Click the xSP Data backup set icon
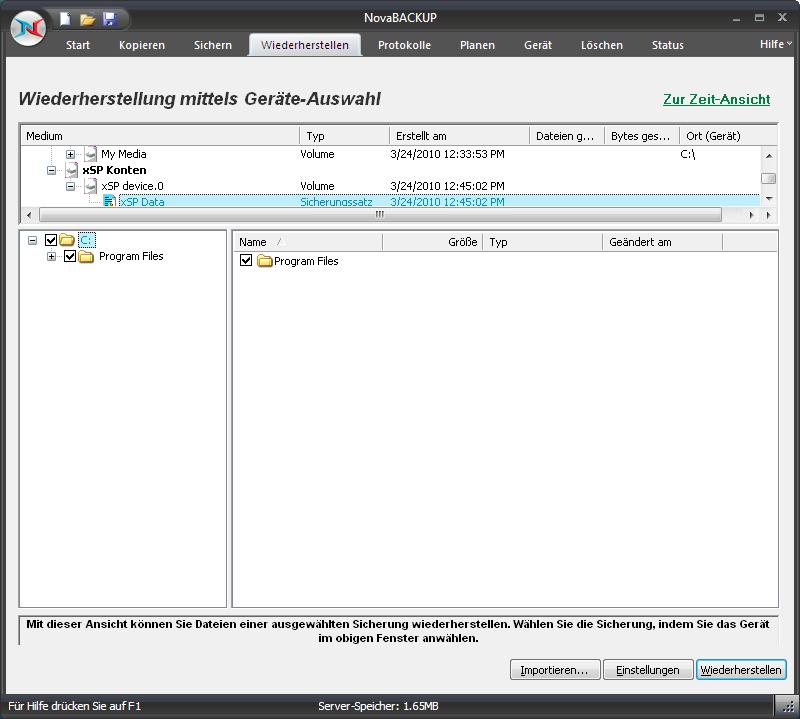Screen dimensions: 800x719 pos(109,201)
